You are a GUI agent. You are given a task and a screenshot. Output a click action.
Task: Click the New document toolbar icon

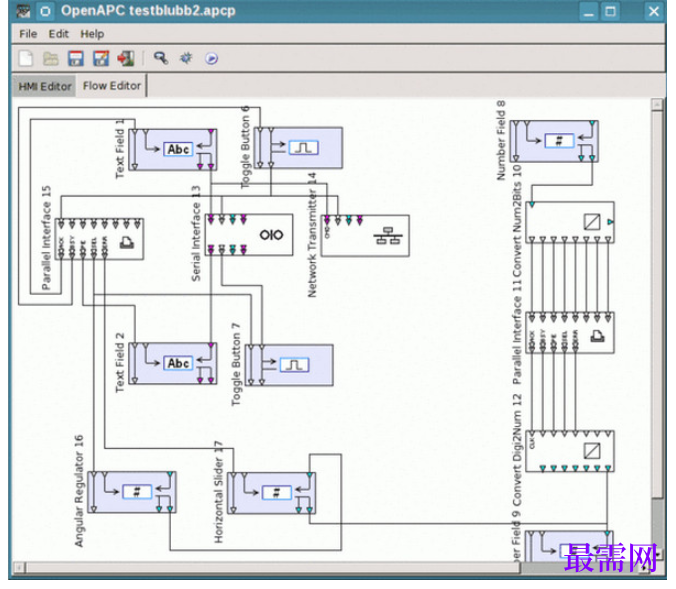pos(25,58)
